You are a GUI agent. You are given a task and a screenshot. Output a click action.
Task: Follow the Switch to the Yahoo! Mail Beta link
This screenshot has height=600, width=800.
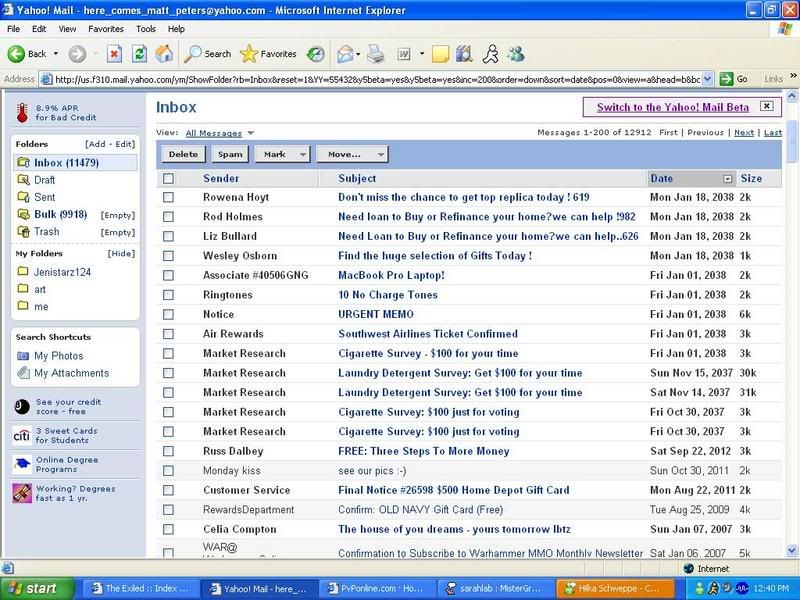673,107
